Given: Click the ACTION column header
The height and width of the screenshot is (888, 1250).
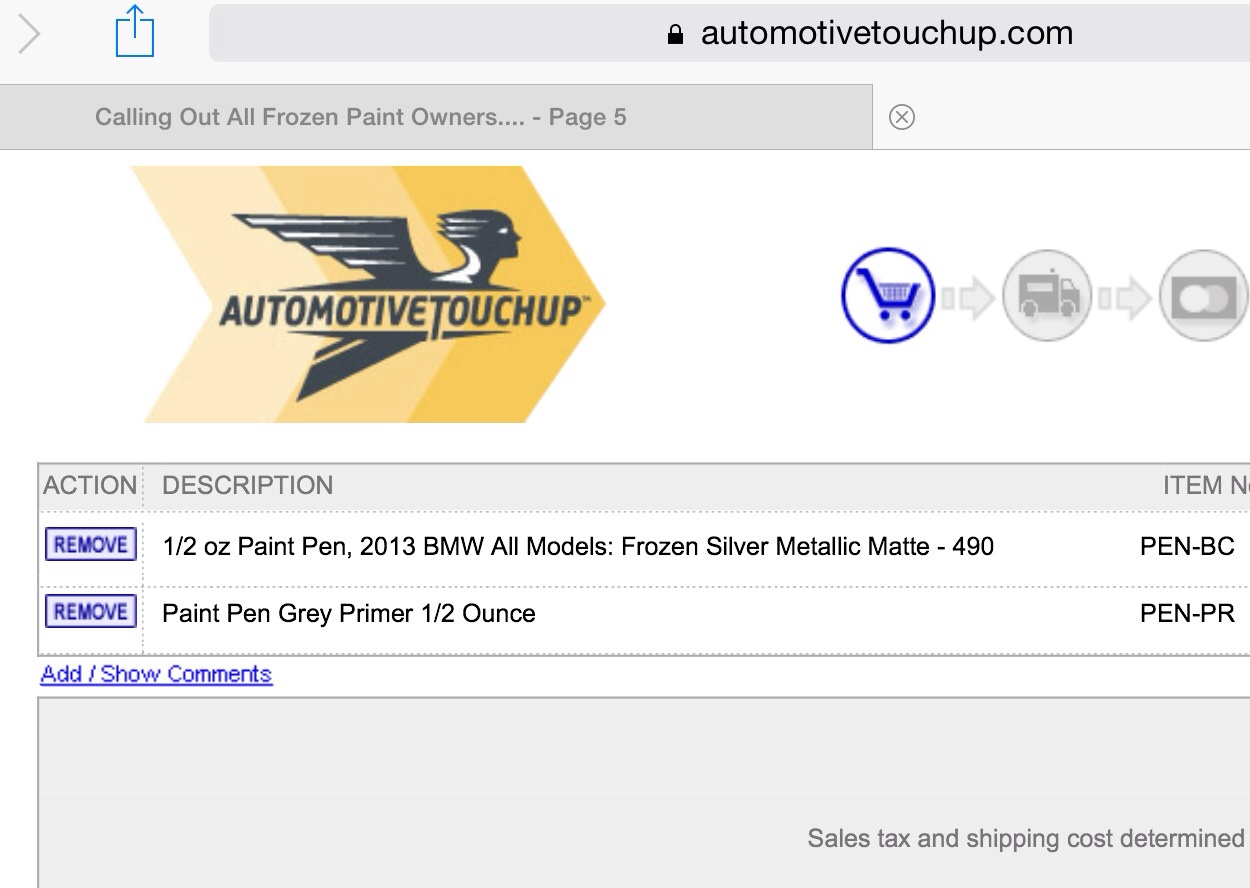Looking at the screenshot, I should coord(90,485).
